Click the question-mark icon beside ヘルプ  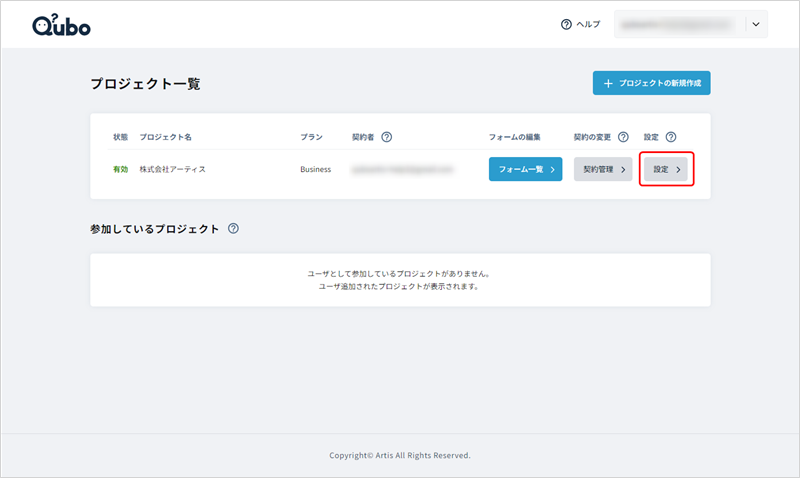[566, 25]
